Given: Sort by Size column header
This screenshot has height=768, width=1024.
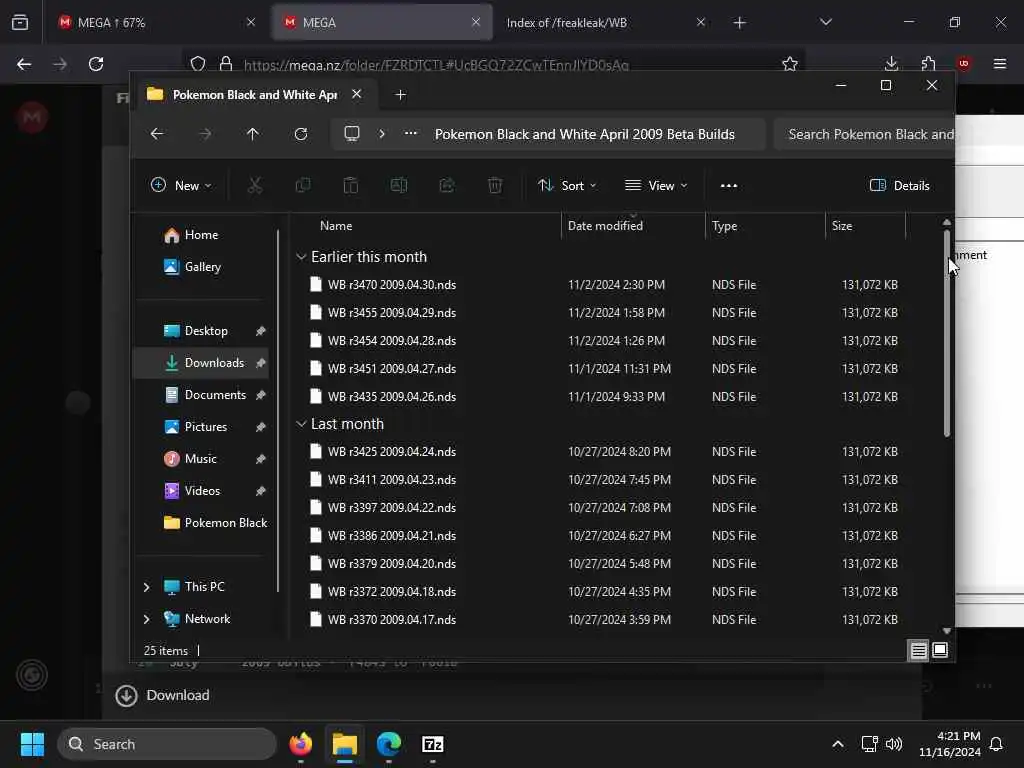Looking at the screenshot, I should coord(842,226).
